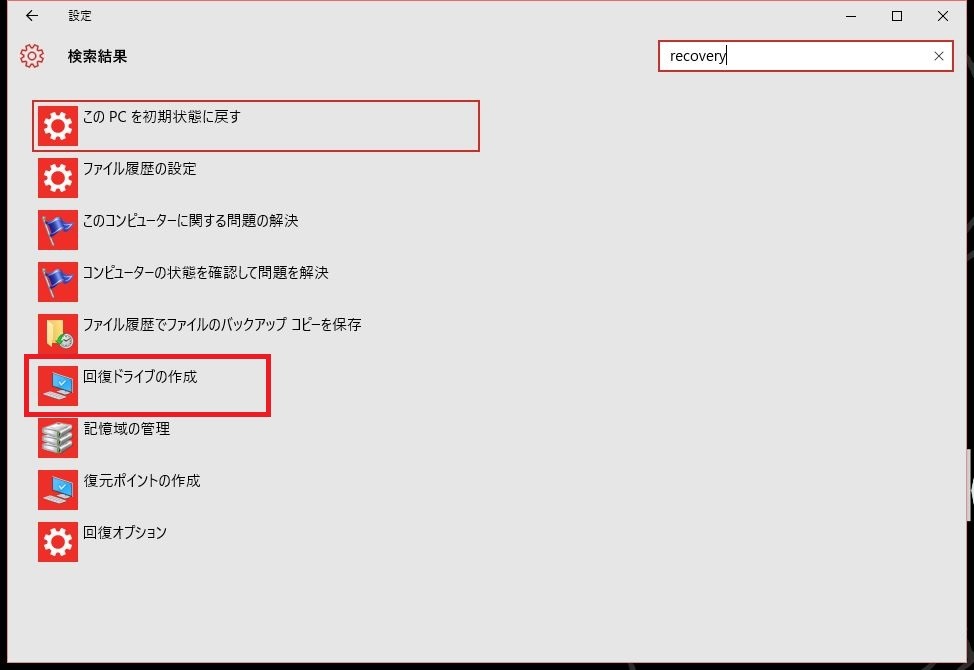This screenshot has width=974, height=670.
Task: Open 復元ポイントの作成 result
Action: tap(142, 481)
